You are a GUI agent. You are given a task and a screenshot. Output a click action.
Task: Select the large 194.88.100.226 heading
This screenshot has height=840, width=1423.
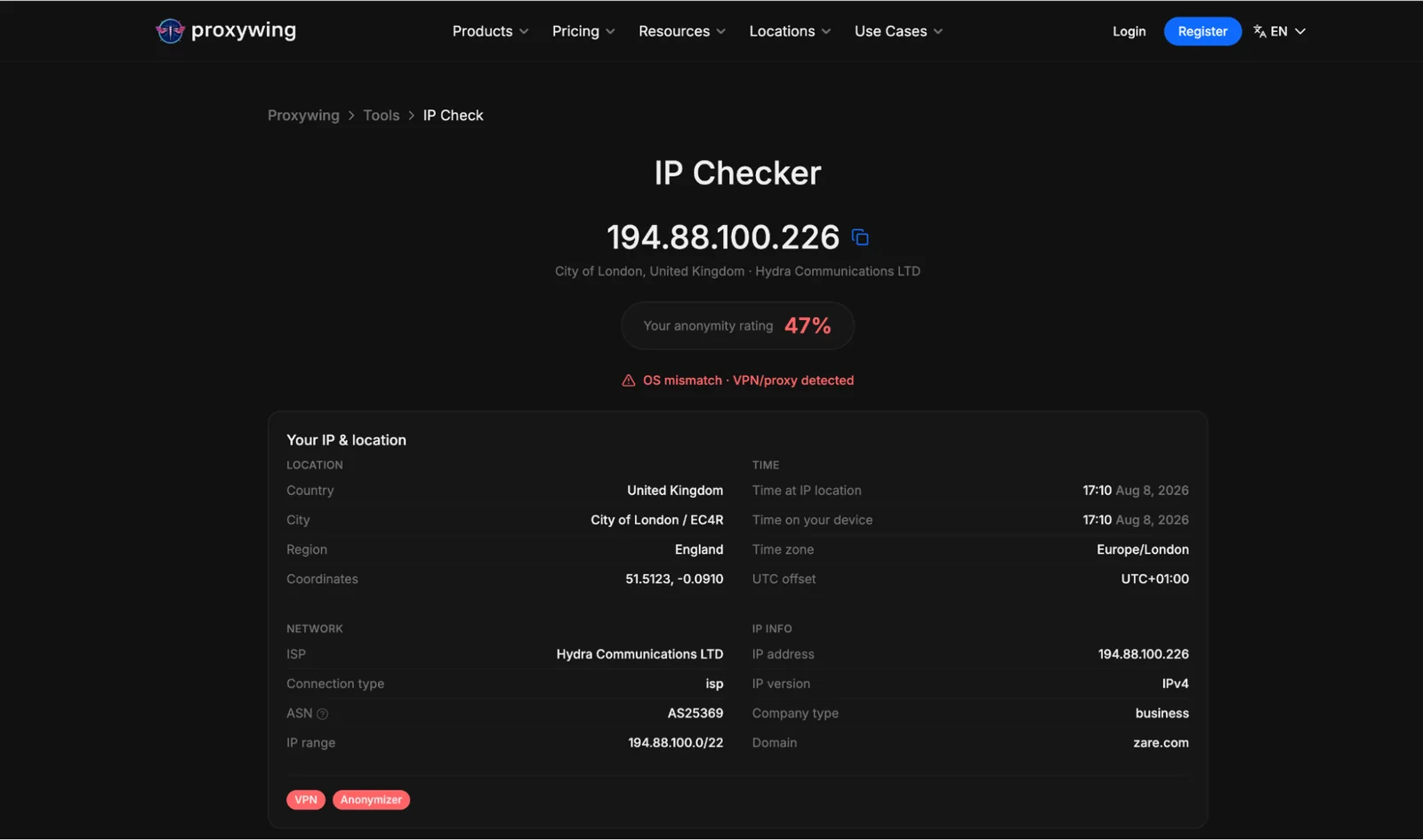pyautogui.click(x=723, y=237)
